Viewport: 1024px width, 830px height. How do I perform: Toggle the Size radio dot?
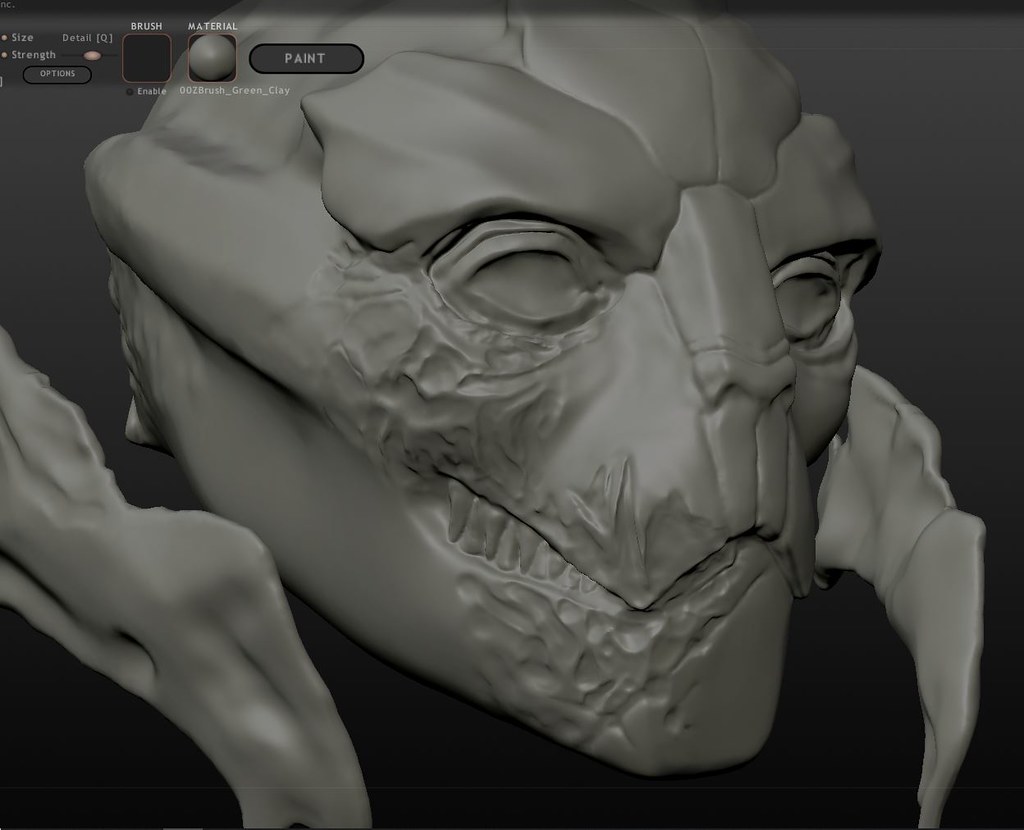5,38
